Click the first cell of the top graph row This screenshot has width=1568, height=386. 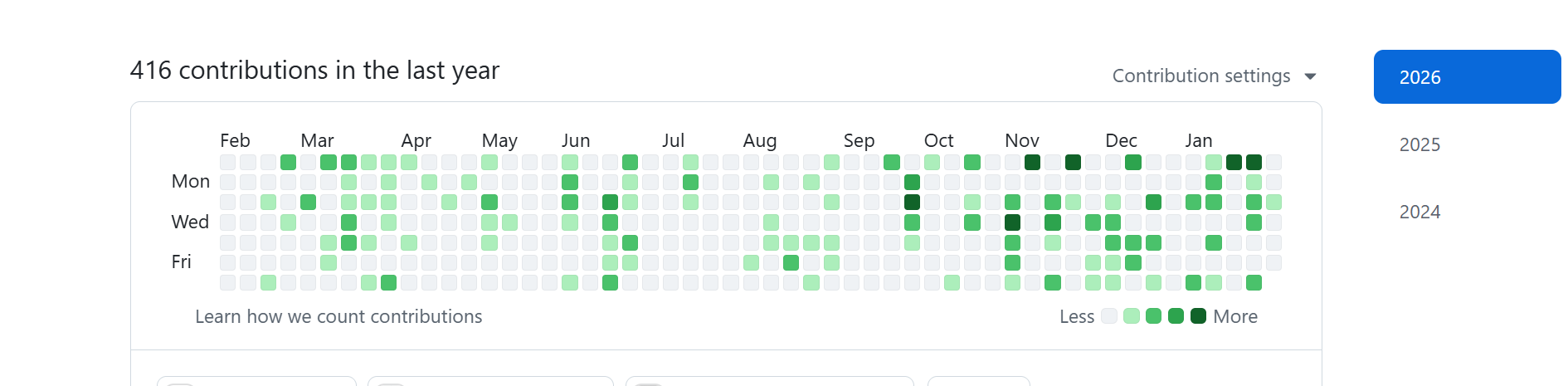tap(227, 162)
